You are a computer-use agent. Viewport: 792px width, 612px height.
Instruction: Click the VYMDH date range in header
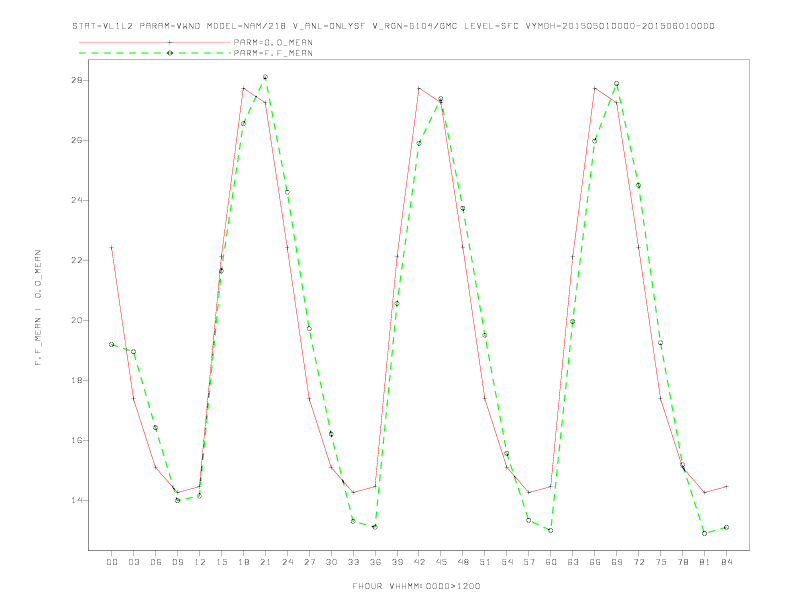(x=620, y=26)
